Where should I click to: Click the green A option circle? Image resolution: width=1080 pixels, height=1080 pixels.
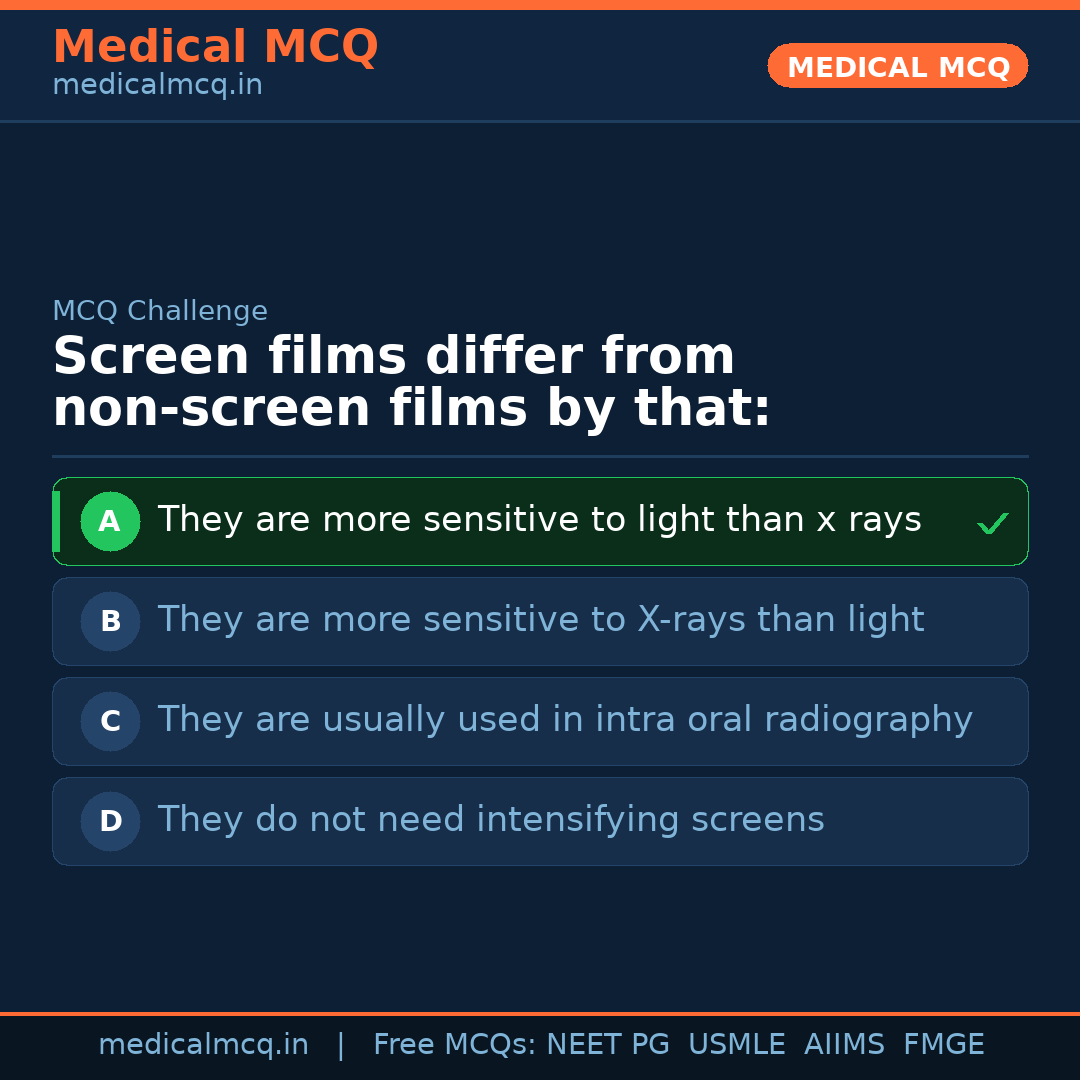point(110,521)
